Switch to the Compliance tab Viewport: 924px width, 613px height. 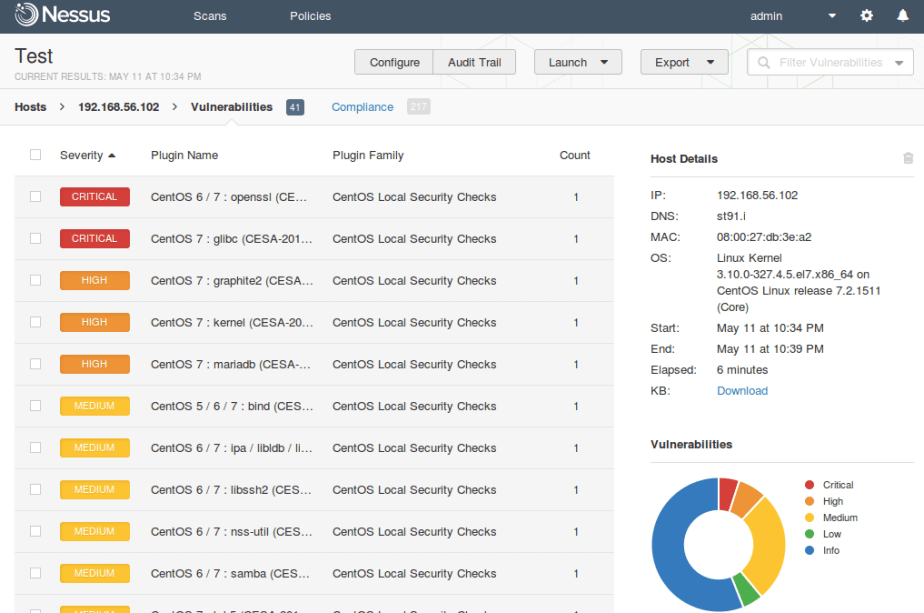(362, 107)
